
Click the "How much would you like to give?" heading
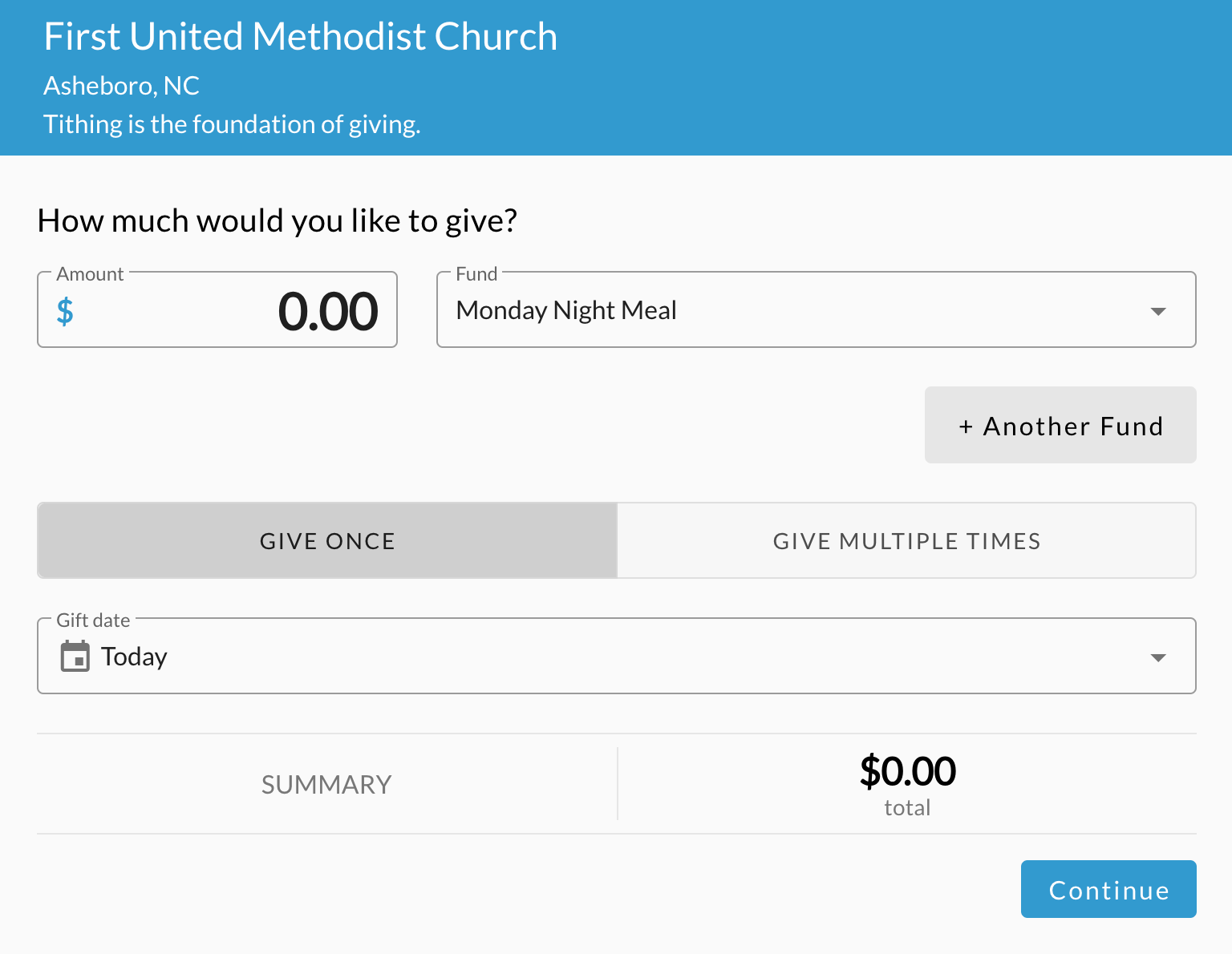[x=277, y=220]
